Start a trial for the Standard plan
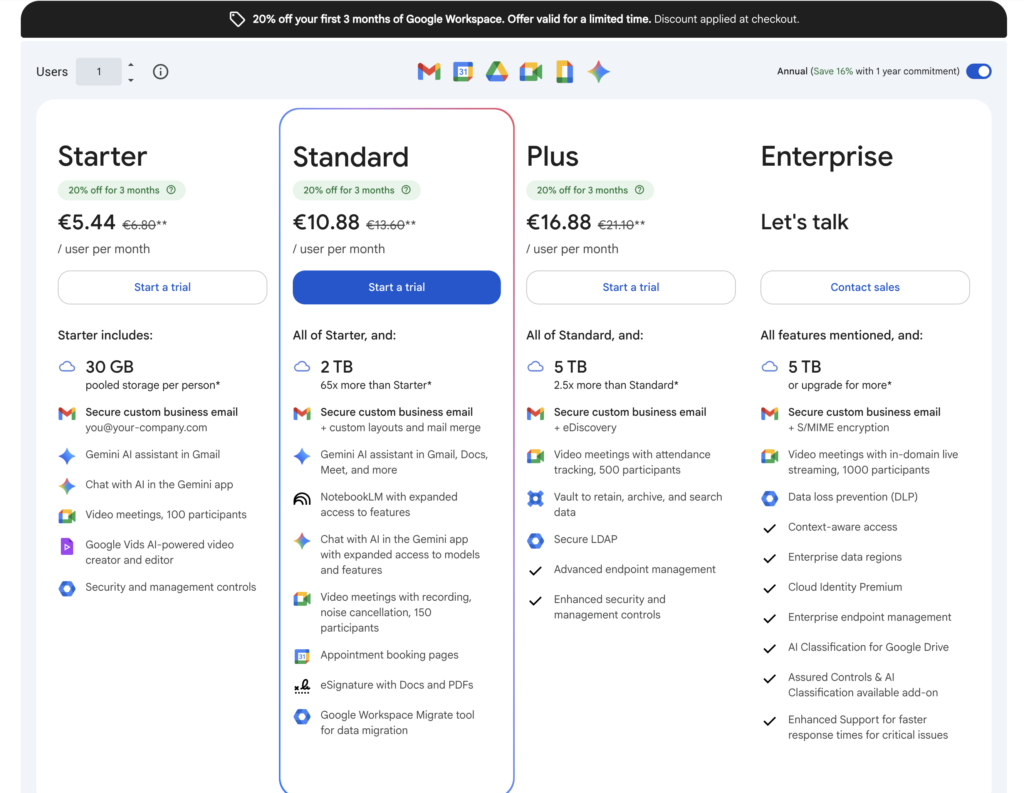This screenshot has width=1024, height=793. pyautogui.click(x=396, y=287)
